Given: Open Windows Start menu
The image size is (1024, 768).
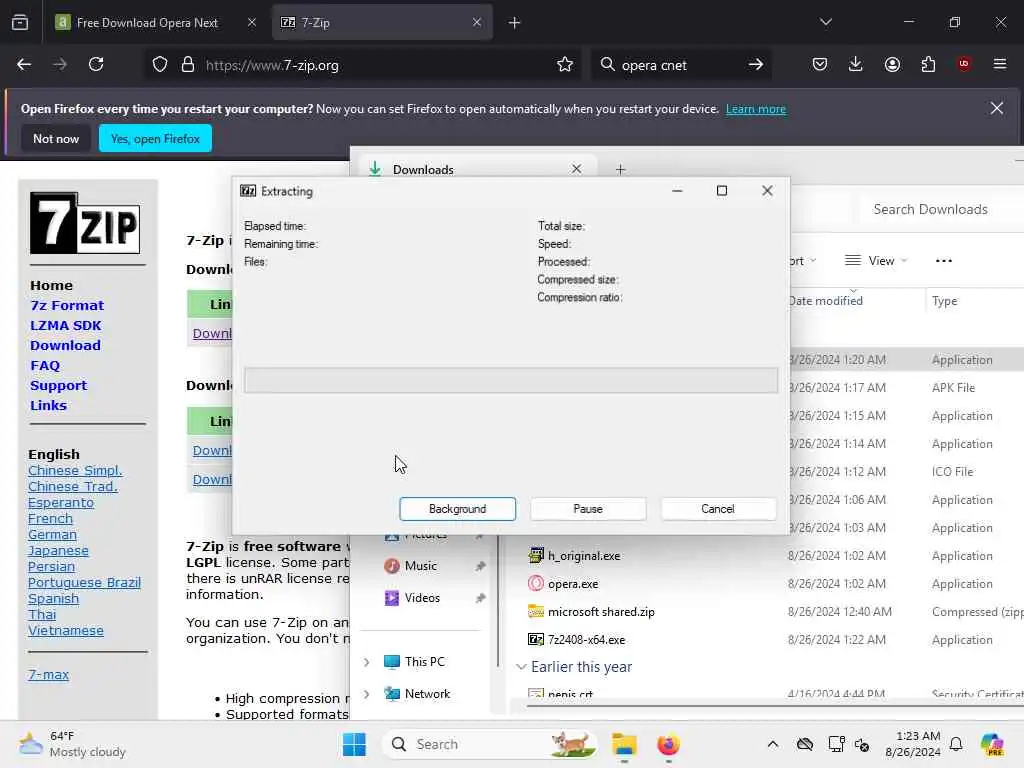Looking at the screenshot, I should [x=355, y=744].
